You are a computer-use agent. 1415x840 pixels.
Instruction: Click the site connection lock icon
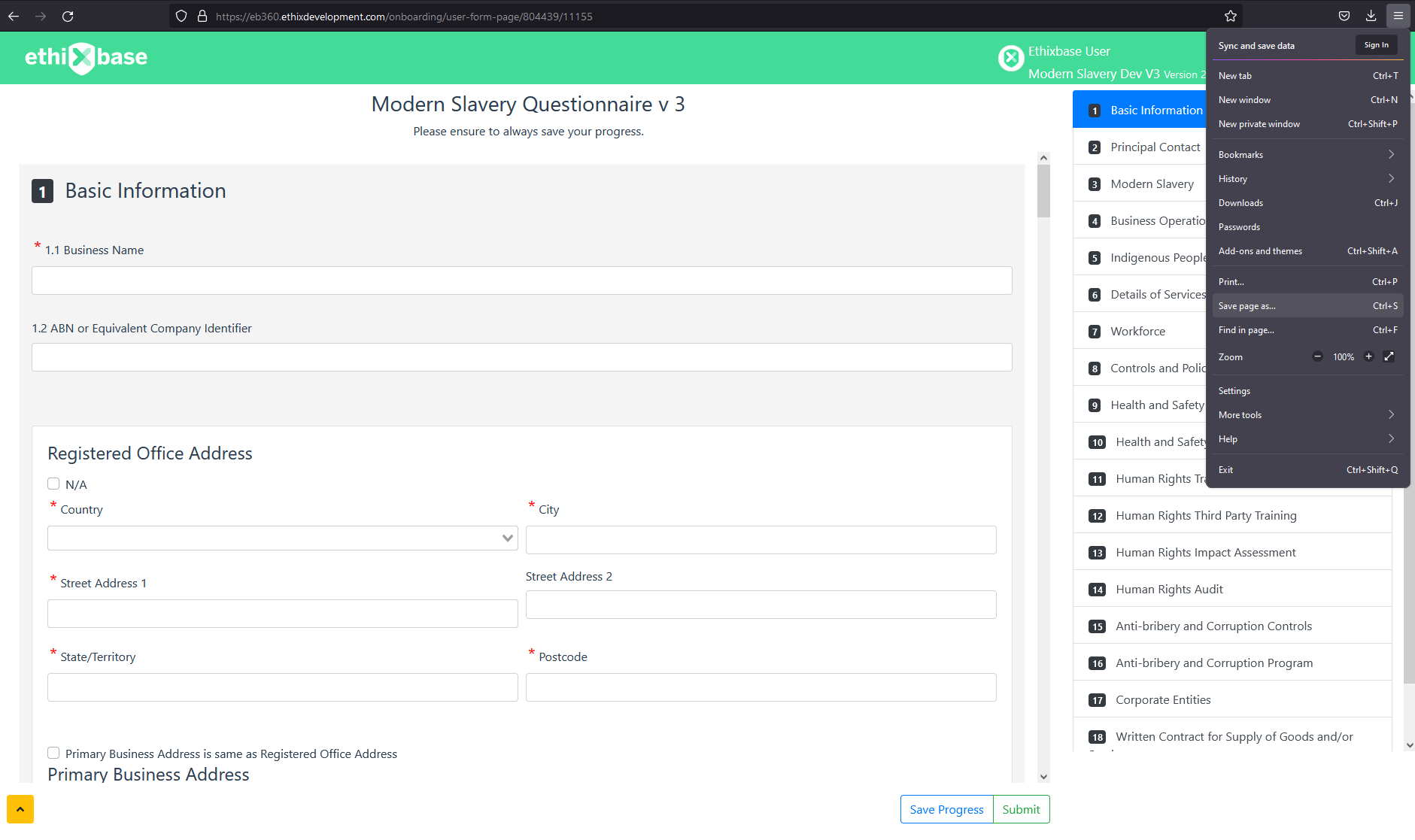201,16
